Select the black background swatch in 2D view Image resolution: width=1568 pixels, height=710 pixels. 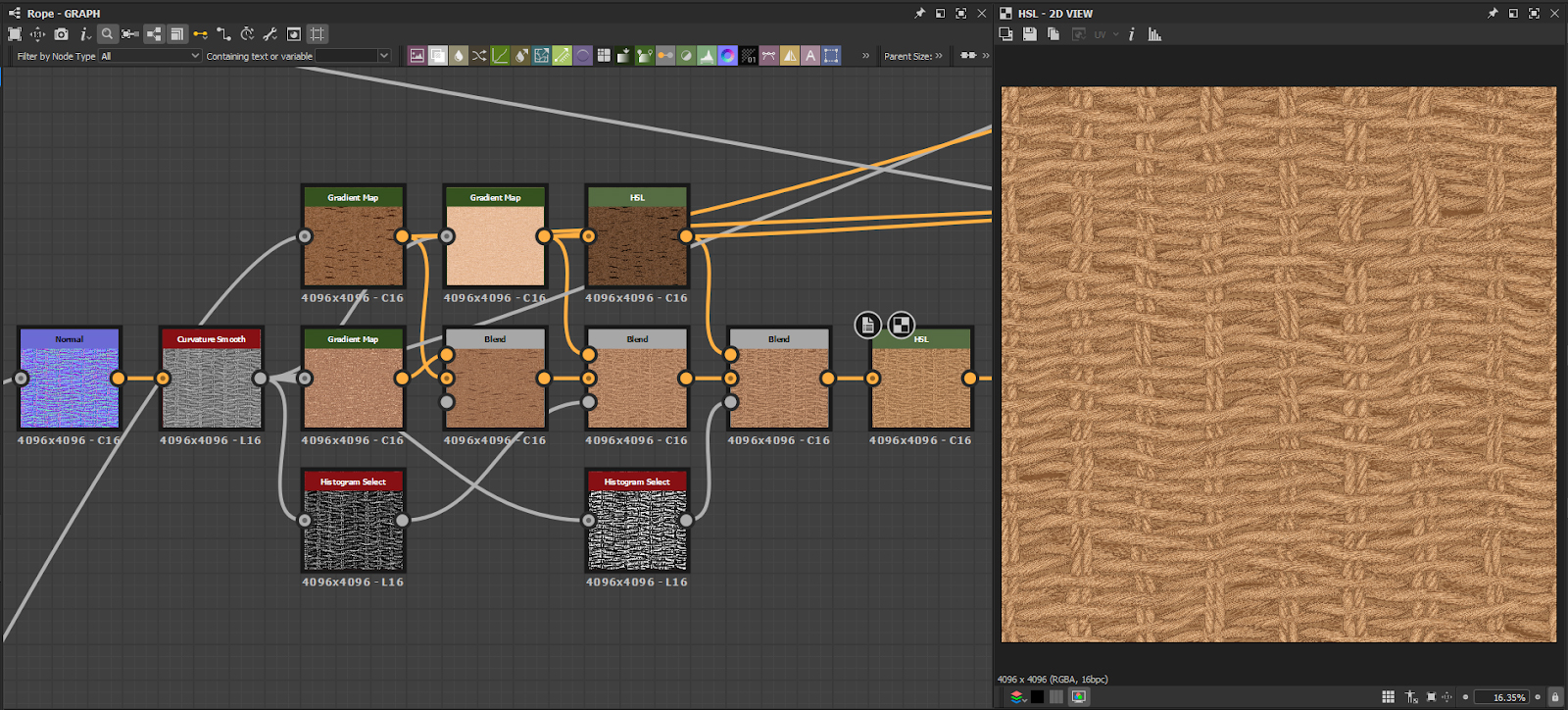coord(1037,697)
